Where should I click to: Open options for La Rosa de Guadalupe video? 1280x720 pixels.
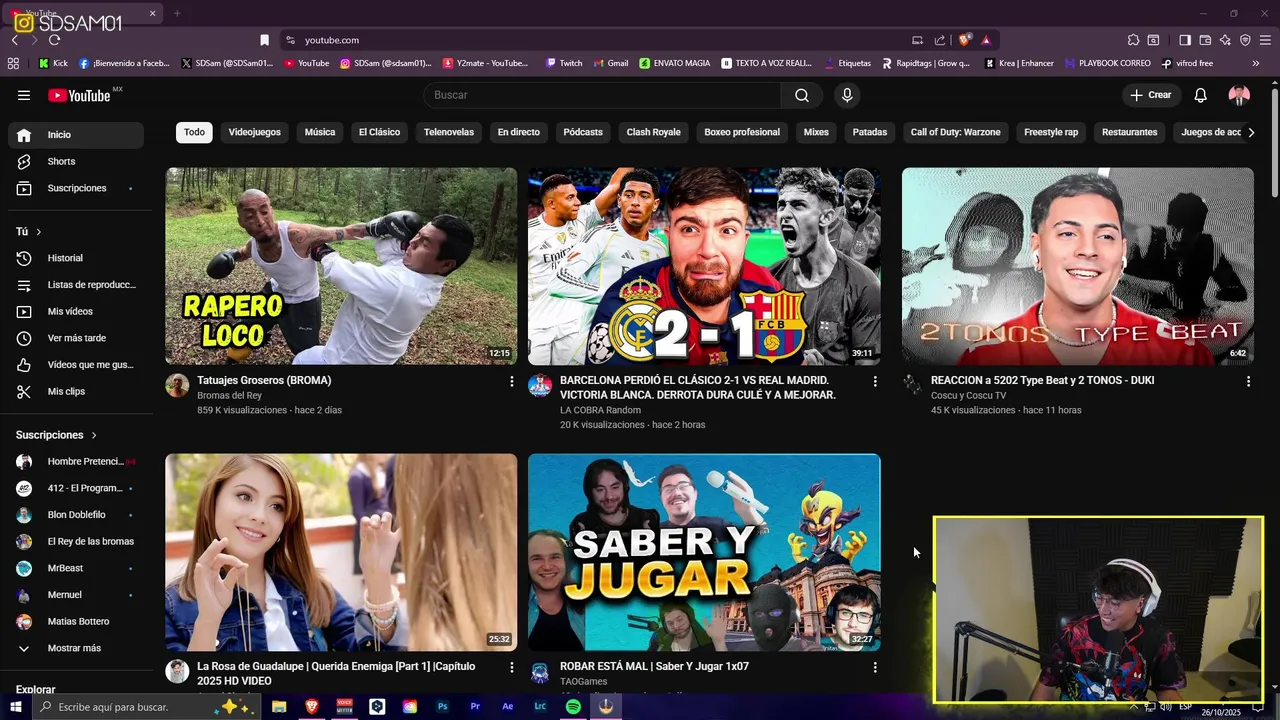click(511, 667)
